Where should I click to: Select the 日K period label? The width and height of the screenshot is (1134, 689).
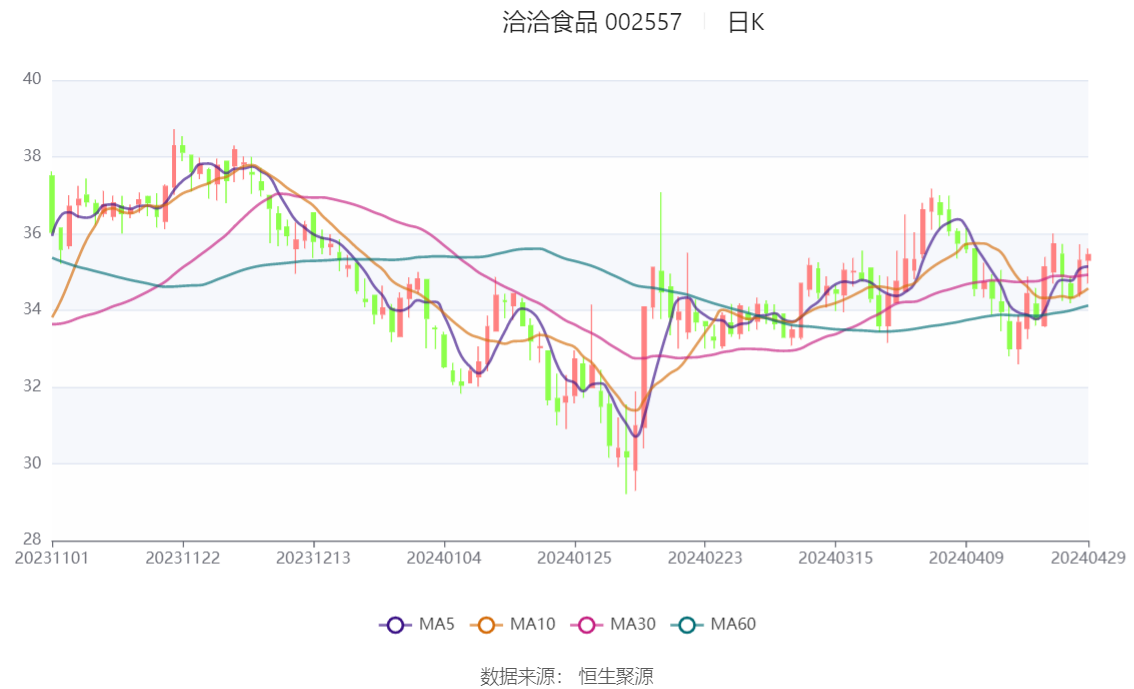[746, 23]
